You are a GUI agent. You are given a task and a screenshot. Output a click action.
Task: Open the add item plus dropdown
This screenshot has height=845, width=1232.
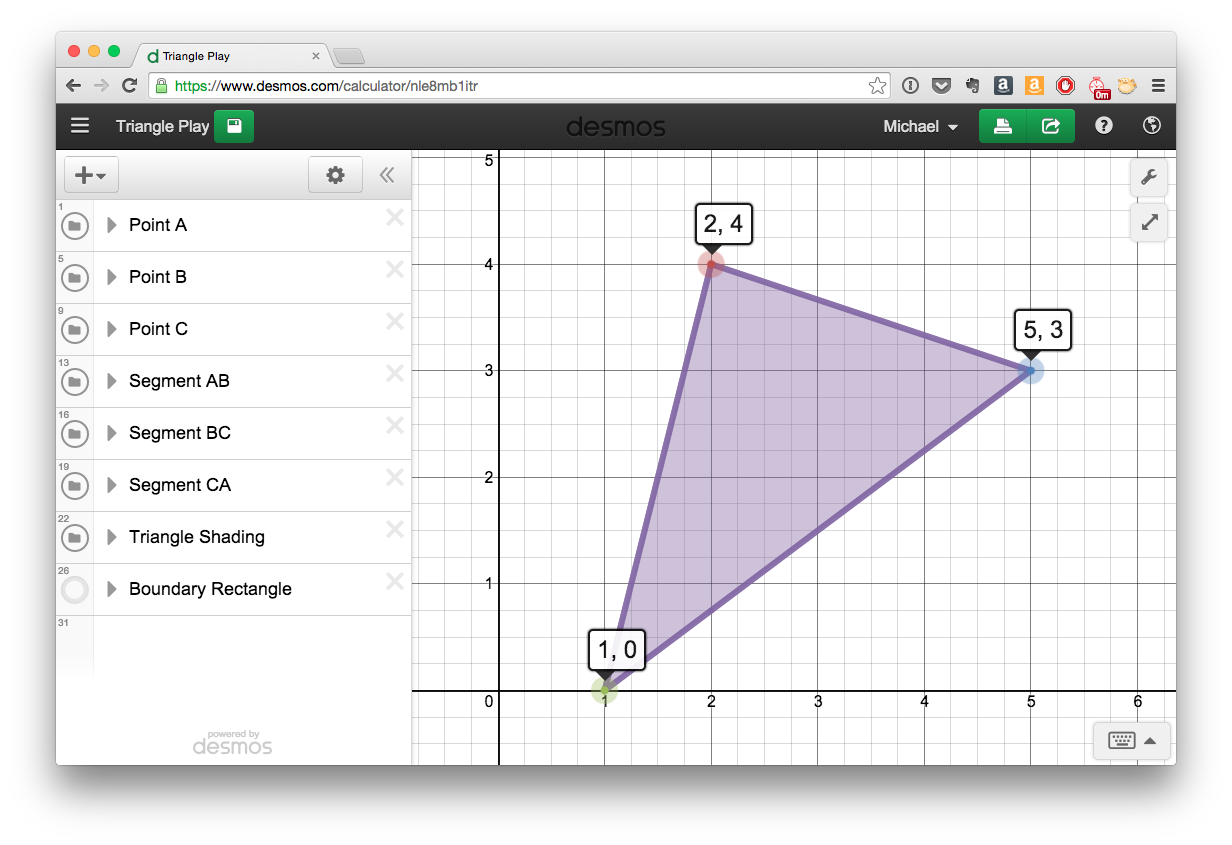tap(91, 175)
